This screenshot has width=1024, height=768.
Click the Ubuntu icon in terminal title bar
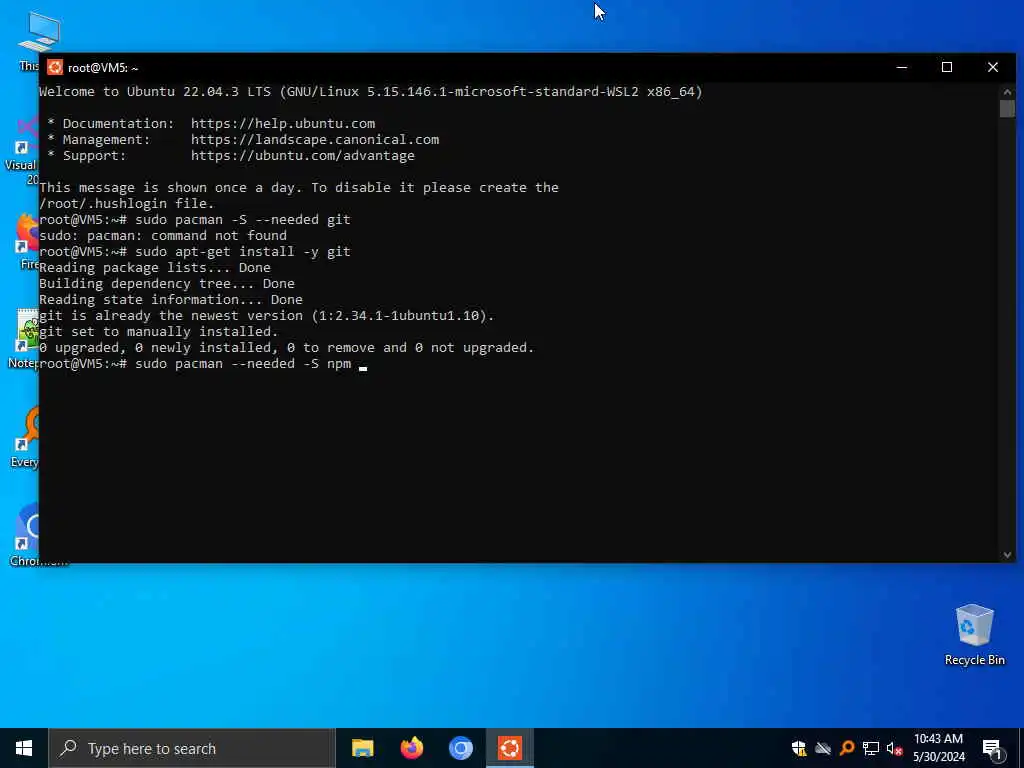tap(55, 67)
